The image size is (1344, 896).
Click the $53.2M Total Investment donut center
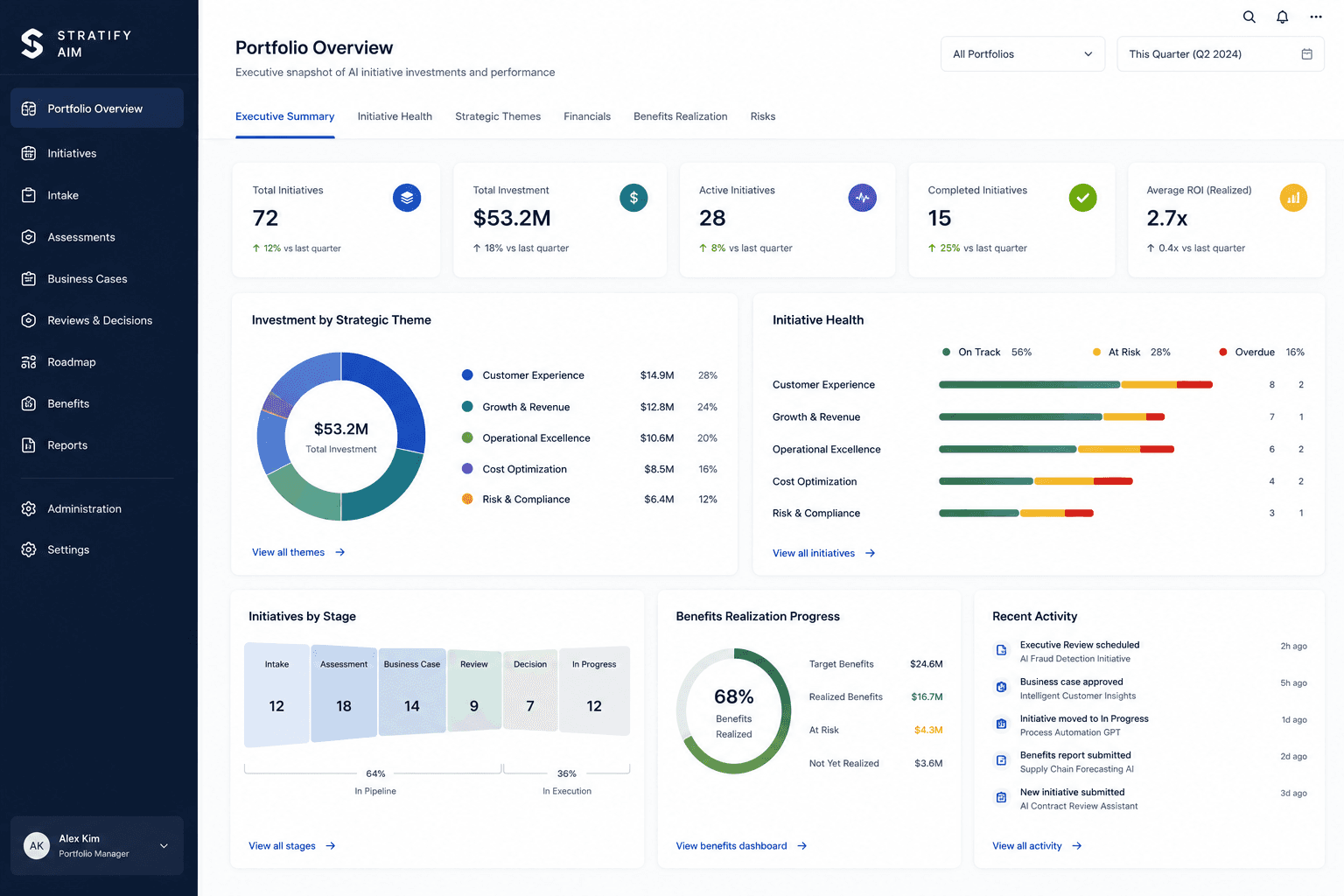(x=341, y=437)
